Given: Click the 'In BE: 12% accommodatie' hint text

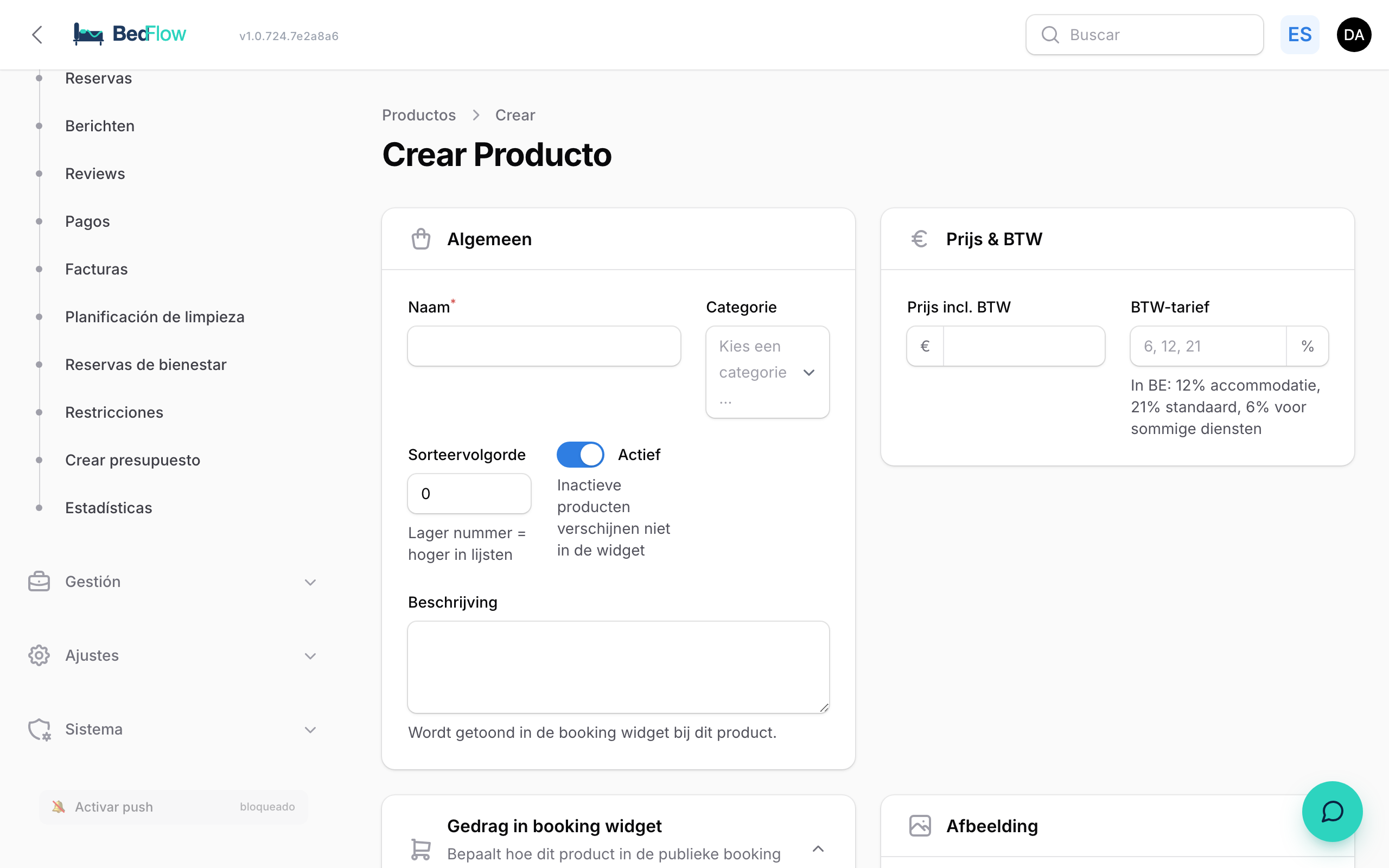Looking at the screenshot, I should tap(1226, 407).
